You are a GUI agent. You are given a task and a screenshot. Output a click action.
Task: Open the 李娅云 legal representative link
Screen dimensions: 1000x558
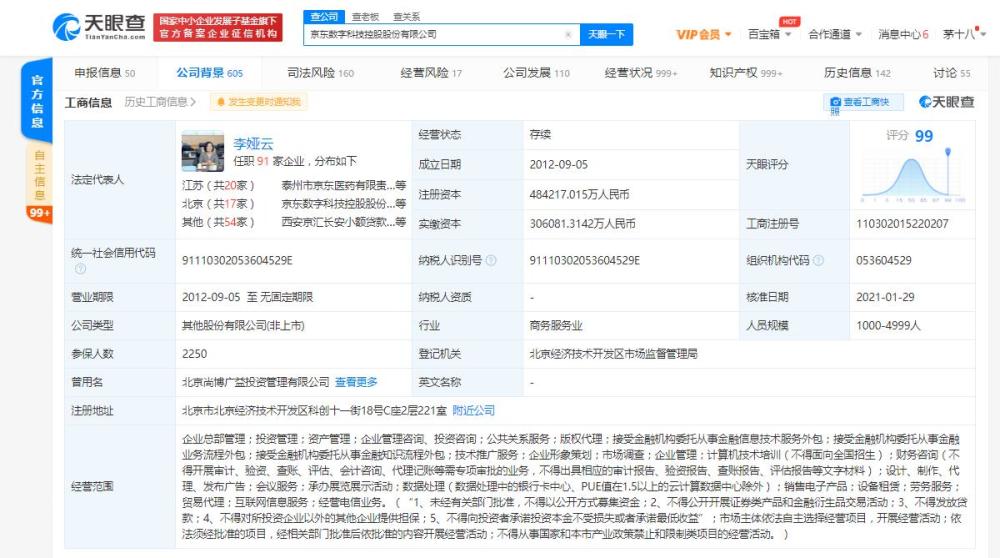pyautogui.click(x=253, y=143)
